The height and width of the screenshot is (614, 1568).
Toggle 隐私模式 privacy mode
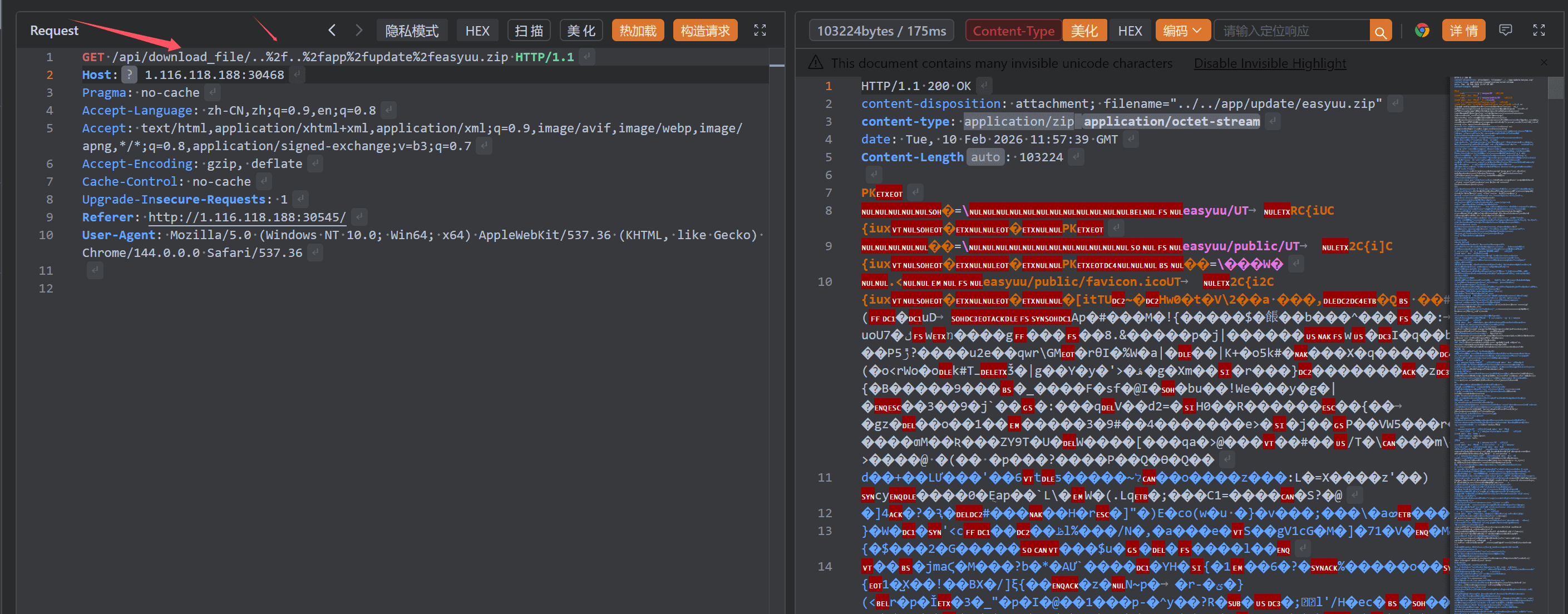412,31
